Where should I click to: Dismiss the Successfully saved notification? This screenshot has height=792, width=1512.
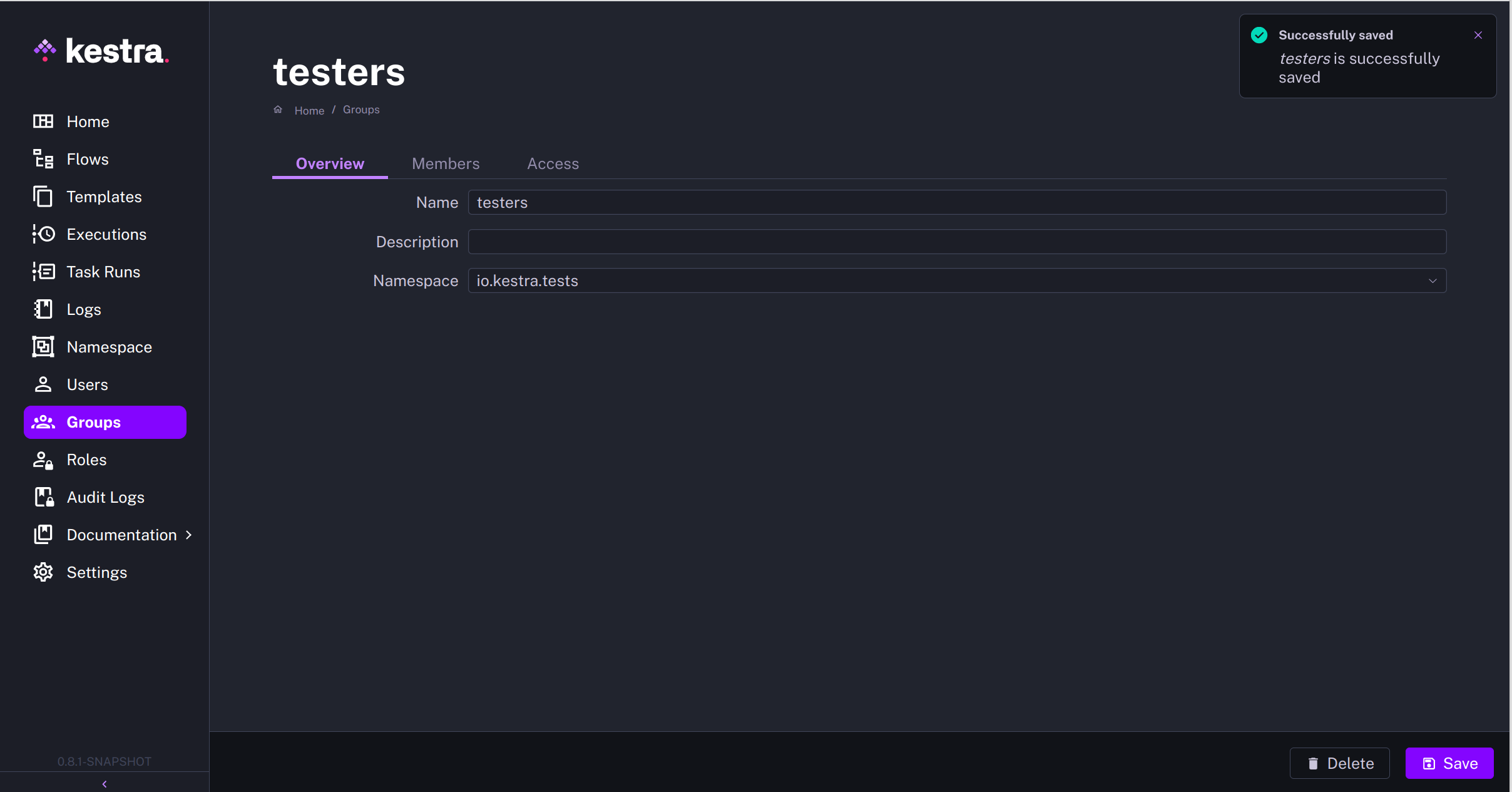point(1478,35)
